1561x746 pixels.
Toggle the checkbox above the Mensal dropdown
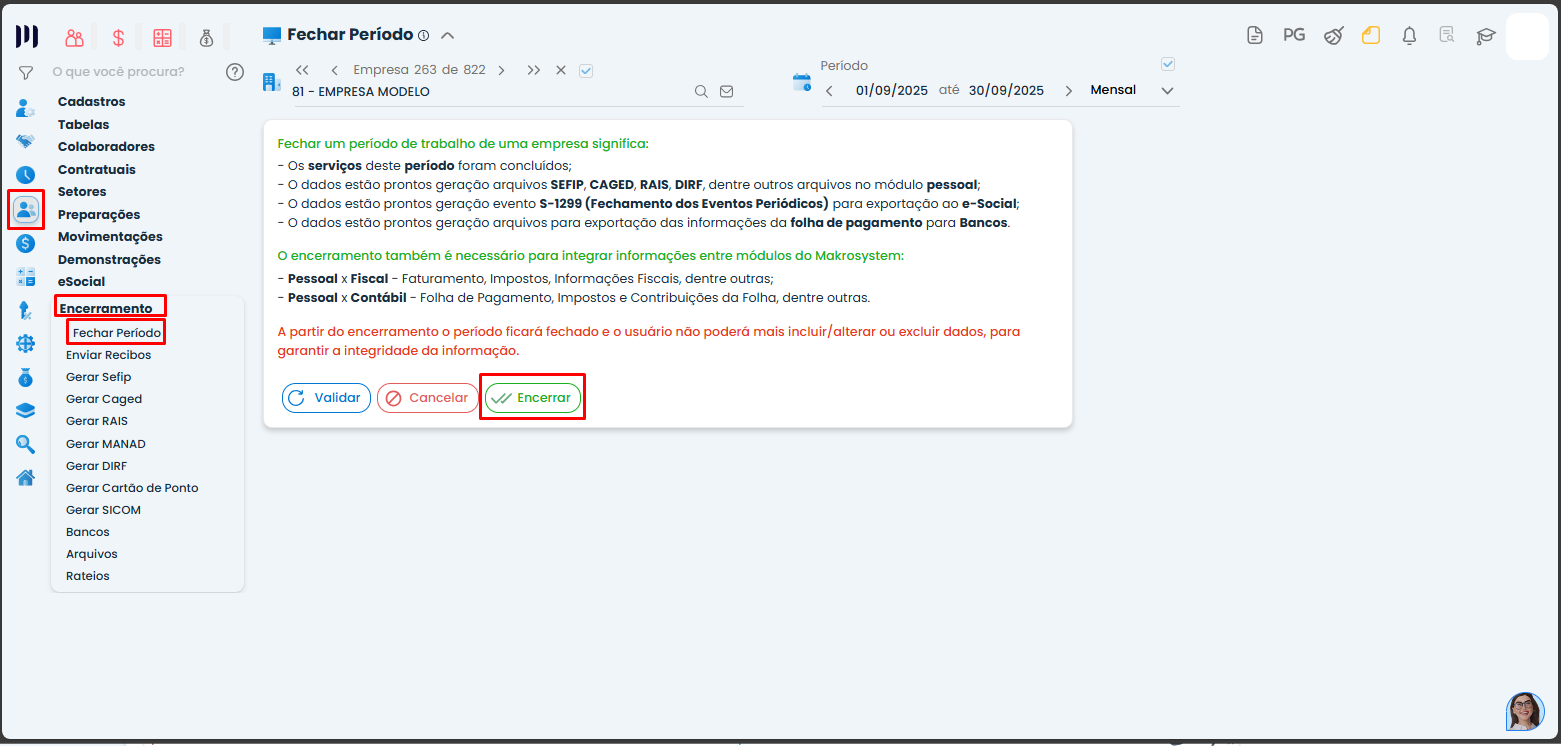[x=1167, y=64]
